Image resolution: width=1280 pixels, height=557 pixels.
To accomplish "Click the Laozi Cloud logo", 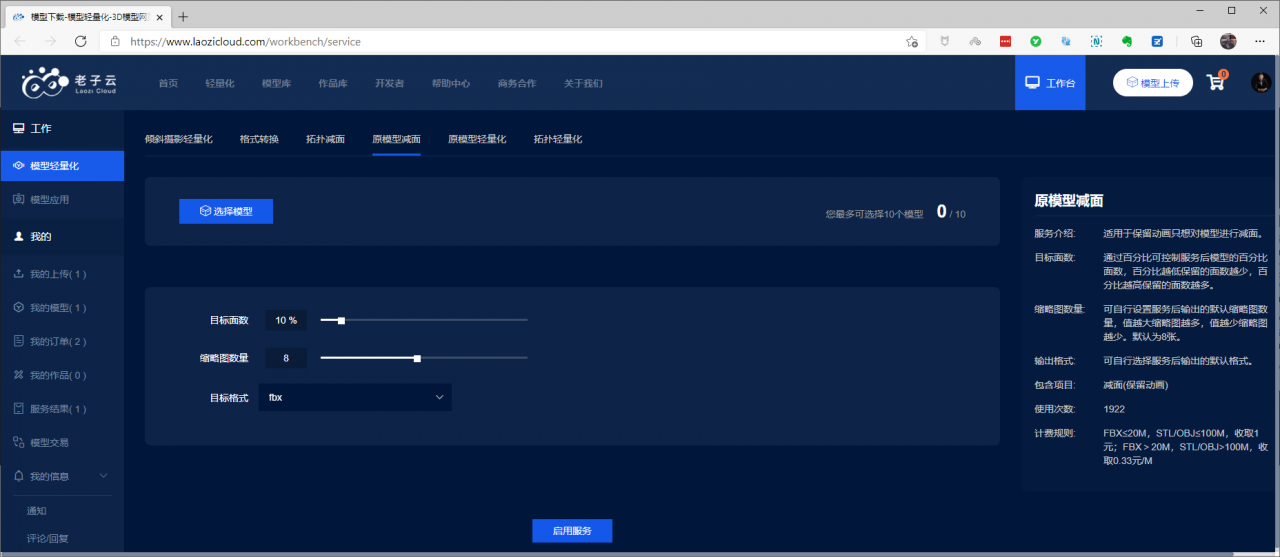I will coord(69,83).
